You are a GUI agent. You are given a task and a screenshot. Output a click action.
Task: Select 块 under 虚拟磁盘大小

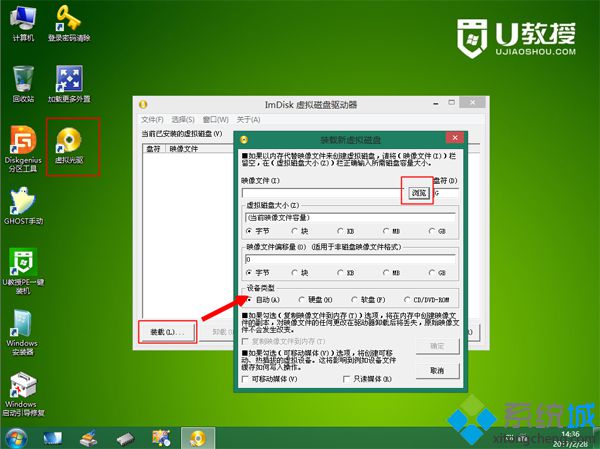300,231
